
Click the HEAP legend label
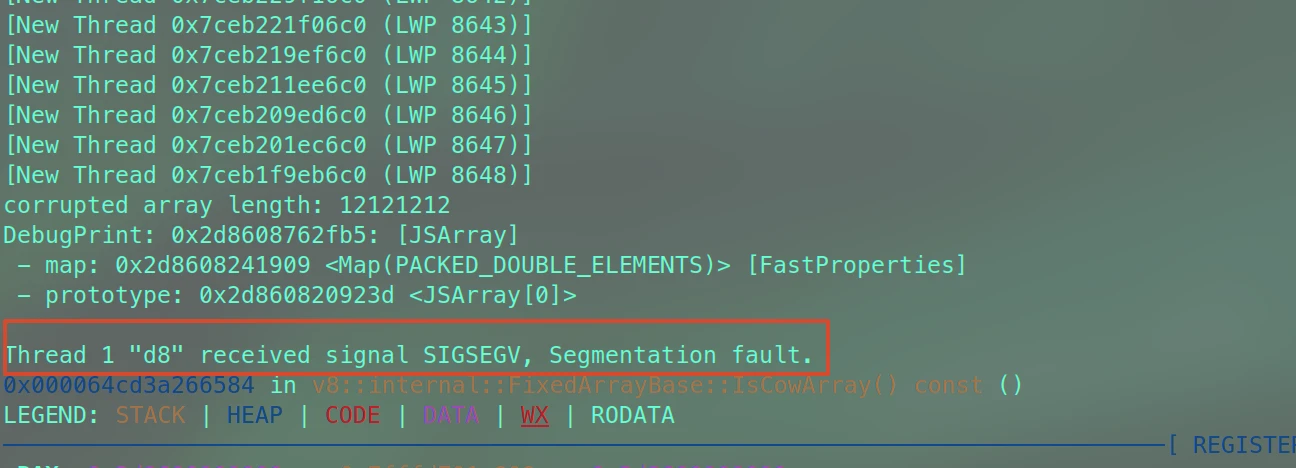[x=254, y=415]
